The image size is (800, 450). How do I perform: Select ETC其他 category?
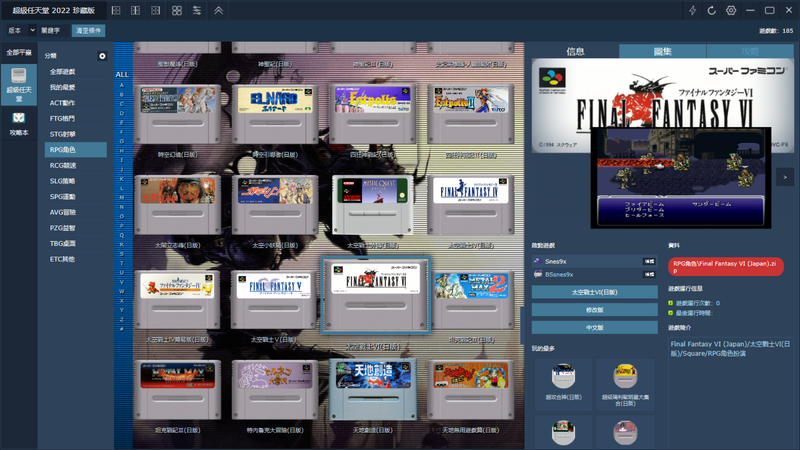pos(76,259)
